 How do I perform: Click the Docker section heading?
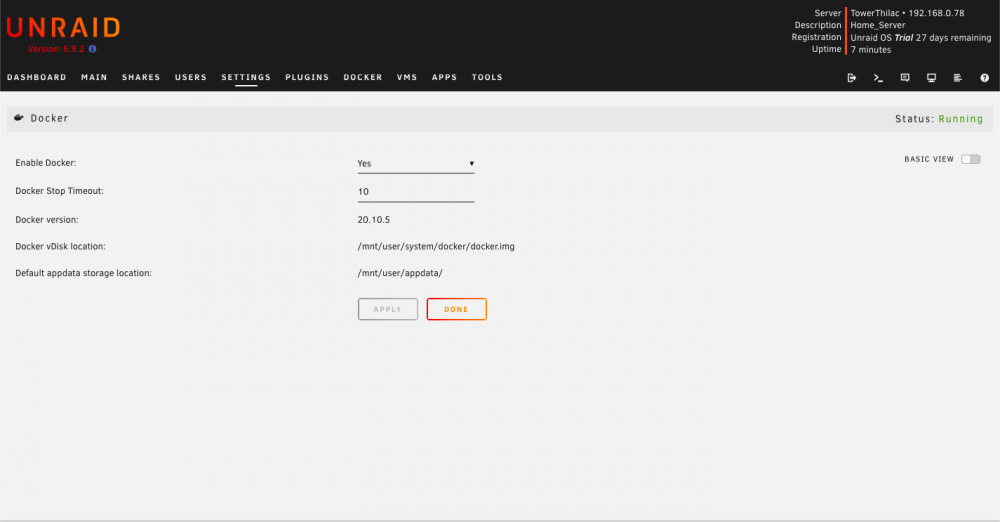49,118
